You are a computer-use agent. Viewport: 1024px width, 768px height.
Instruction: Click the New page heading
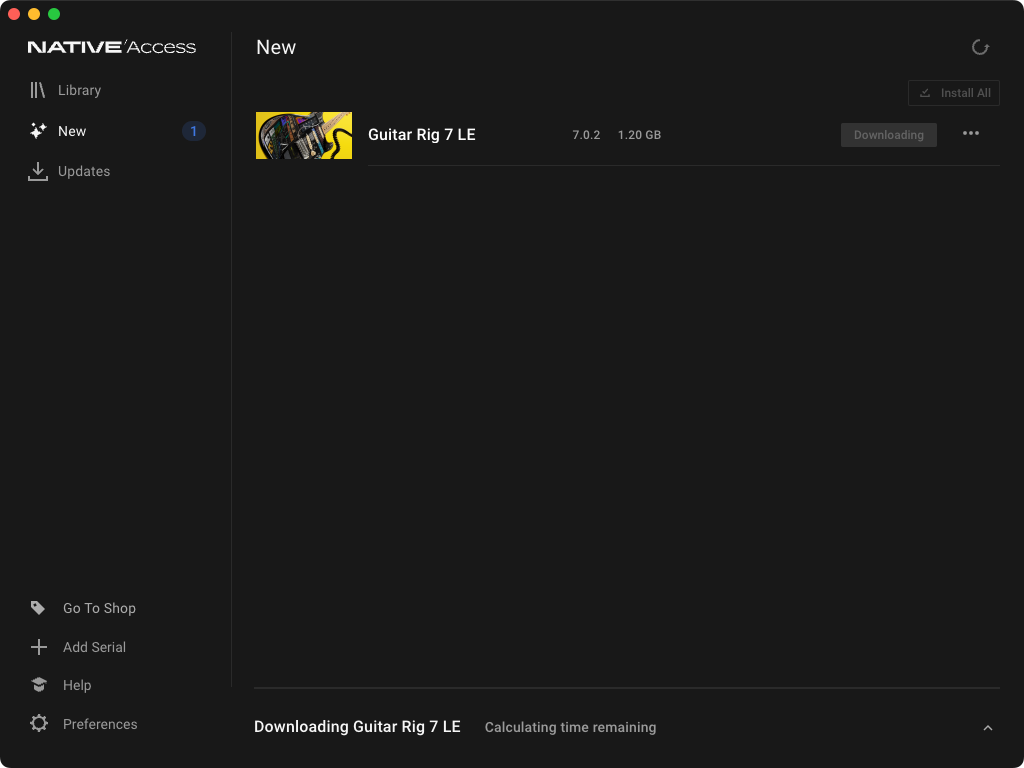[x=276, y=47]
